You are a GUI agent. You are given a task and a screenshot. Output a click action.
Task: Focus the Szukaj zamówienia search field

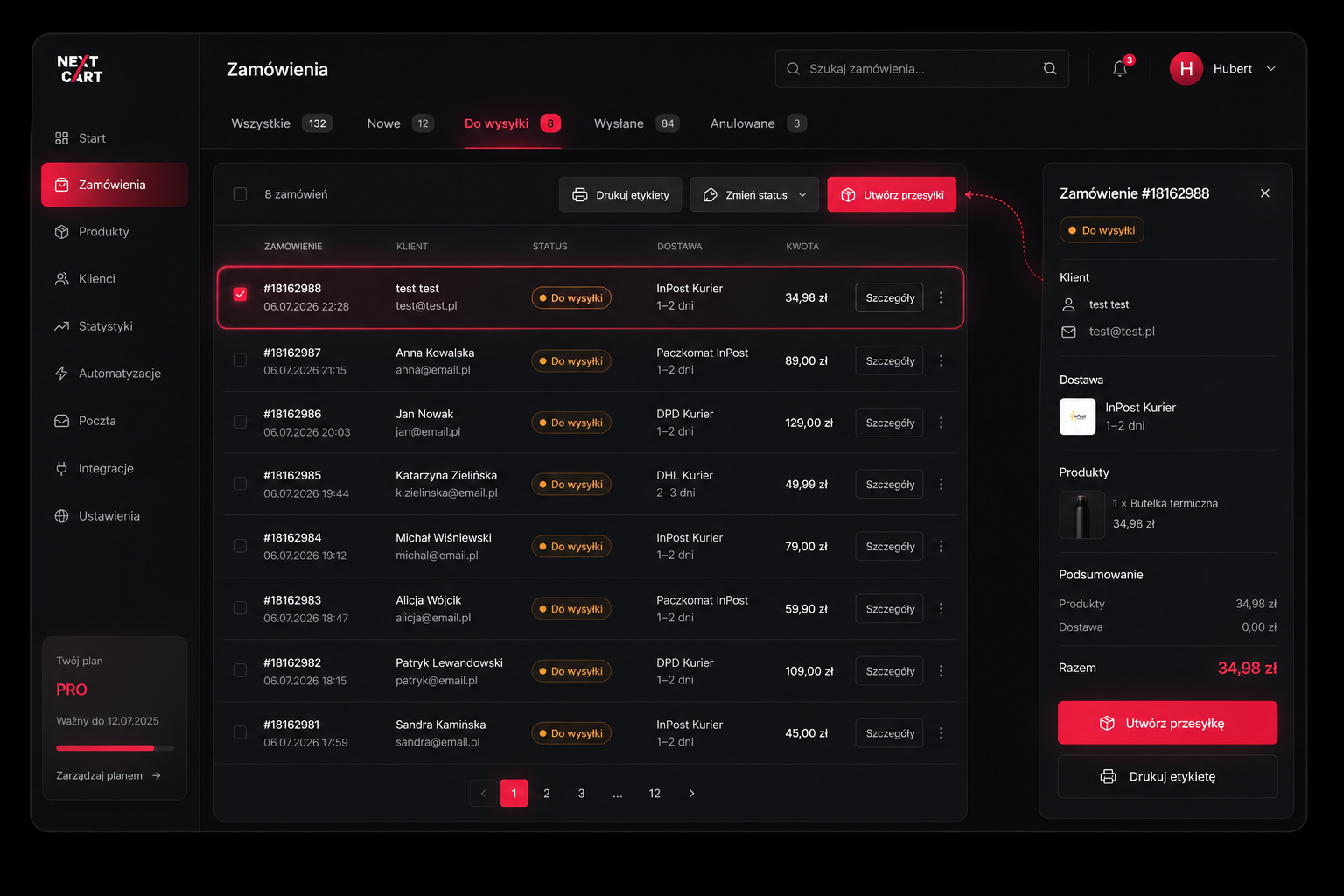point(921,68)
